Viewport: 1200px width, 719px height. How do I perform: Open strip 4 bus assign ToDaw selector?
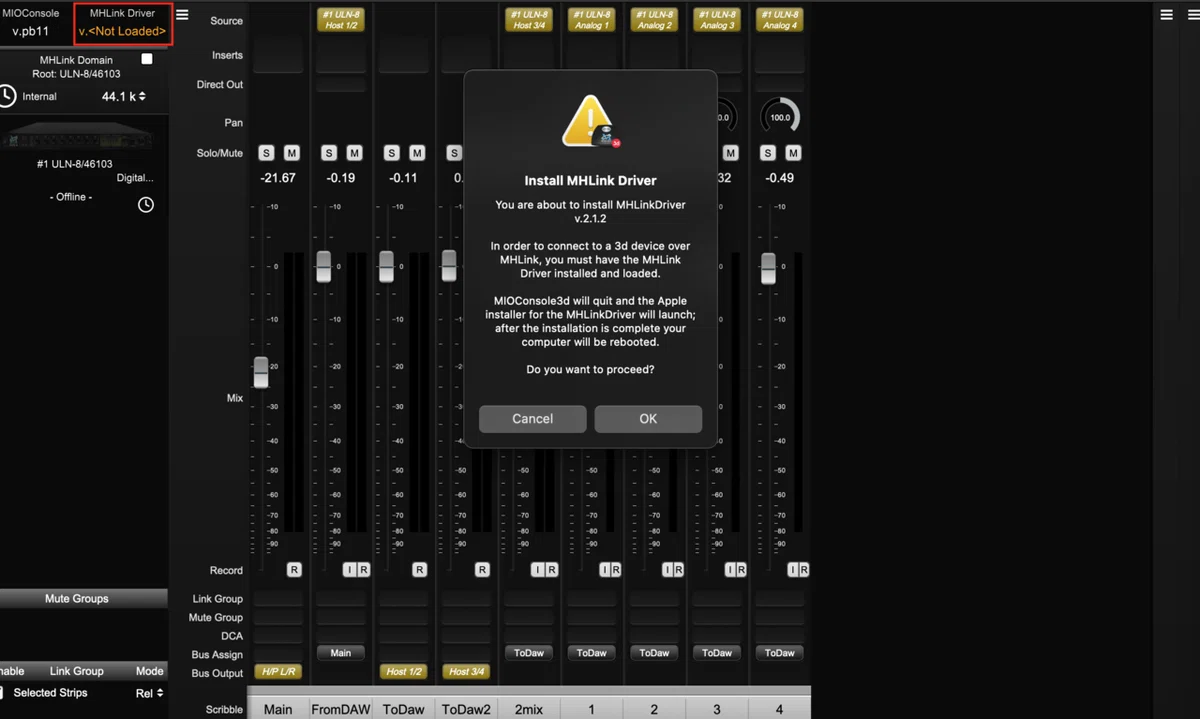coord(780,653)
